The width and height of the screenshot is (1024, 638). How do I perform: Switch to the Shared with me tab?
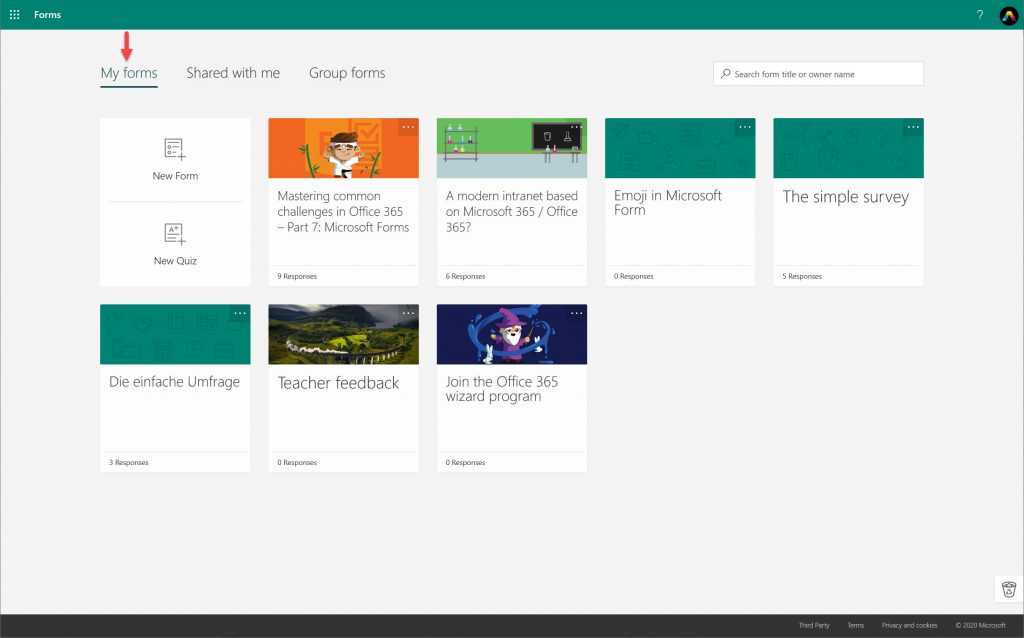click(x=233, y=73)
